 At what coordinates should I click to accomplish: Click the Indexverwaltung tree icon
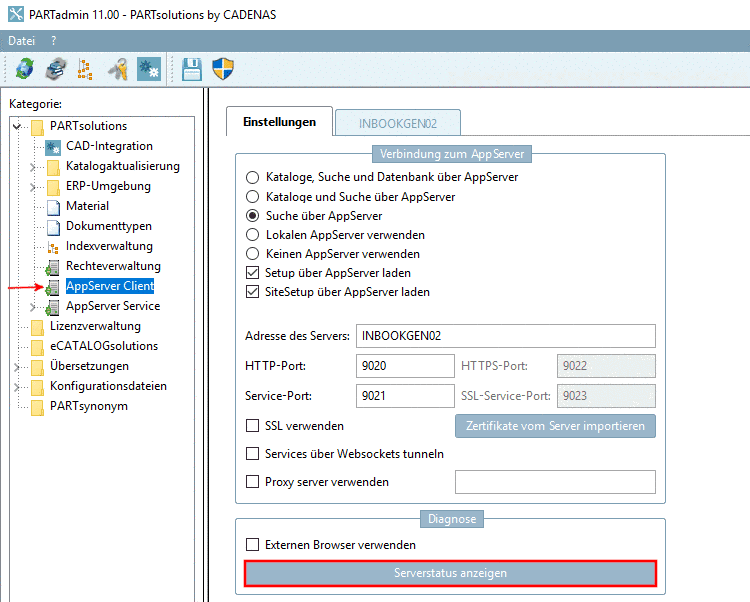coord(53,247)
